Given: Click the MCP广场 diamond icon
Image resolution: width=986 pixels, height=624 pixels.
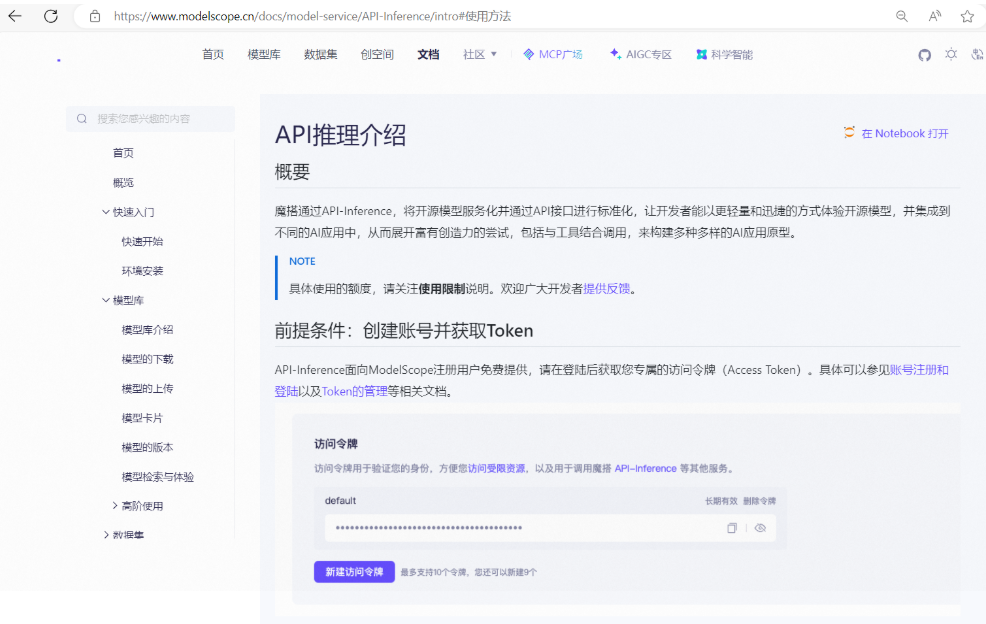Looking at the screenshot, I should [529, 54].
